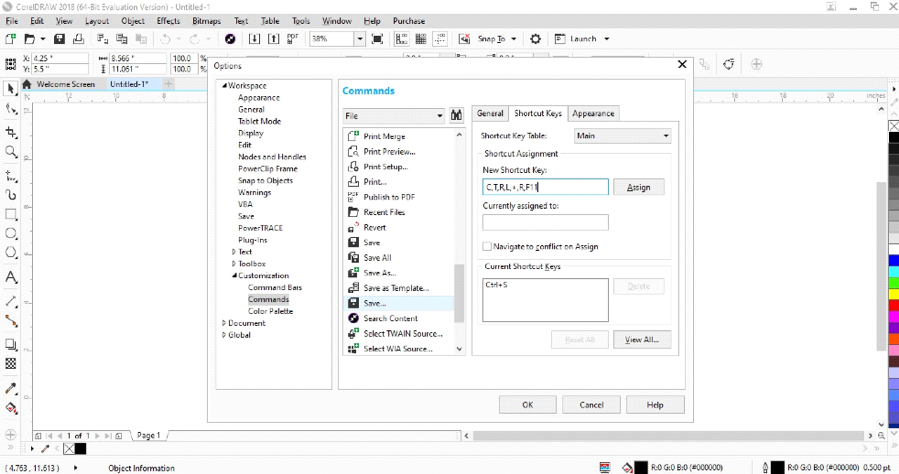This screenshot has width=899, height=474.
Task: Collapse the Customization tree node
Action: (234, 276)
